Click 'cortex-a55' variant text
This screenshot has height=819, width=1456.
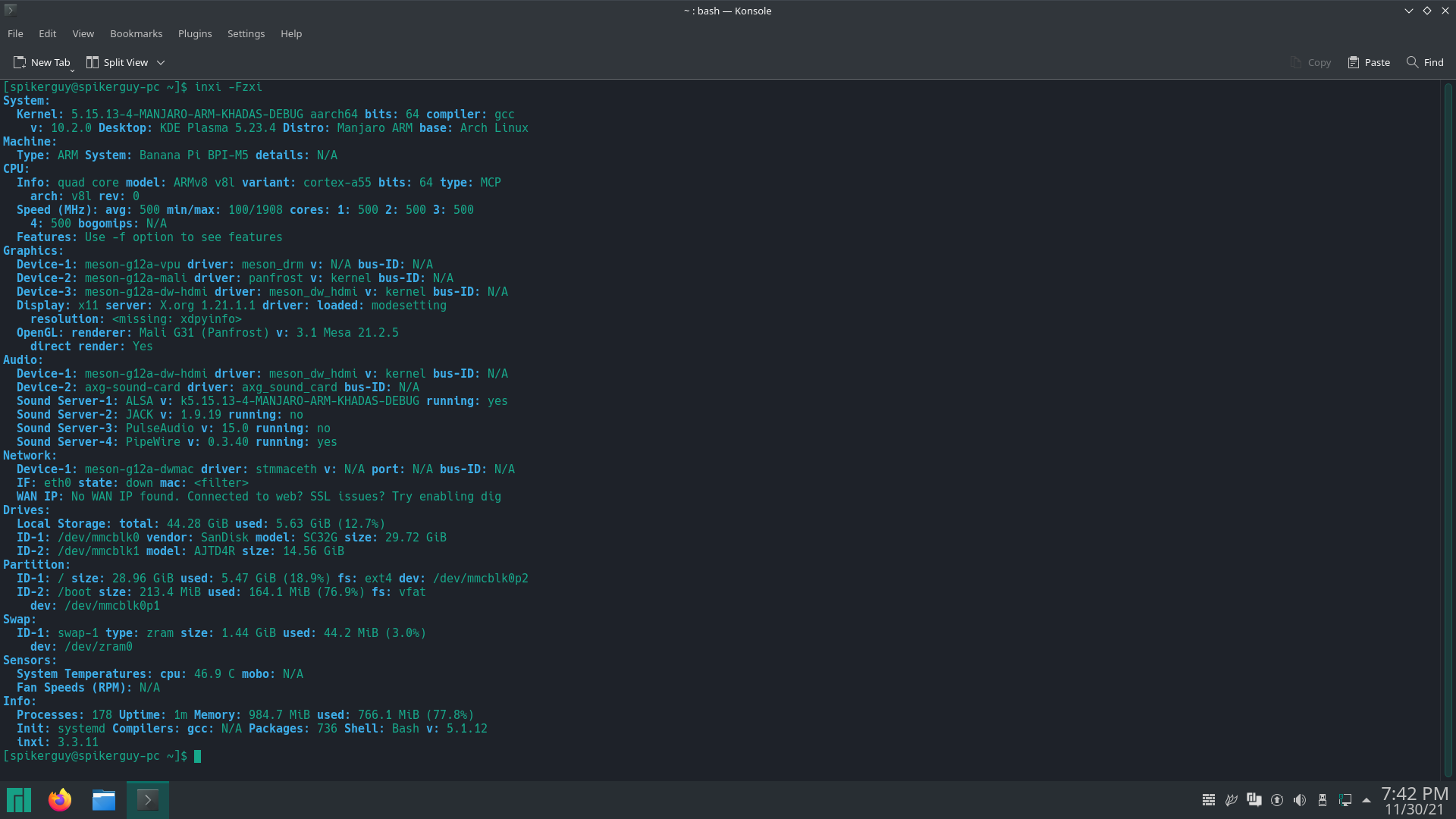click(337, 183)
